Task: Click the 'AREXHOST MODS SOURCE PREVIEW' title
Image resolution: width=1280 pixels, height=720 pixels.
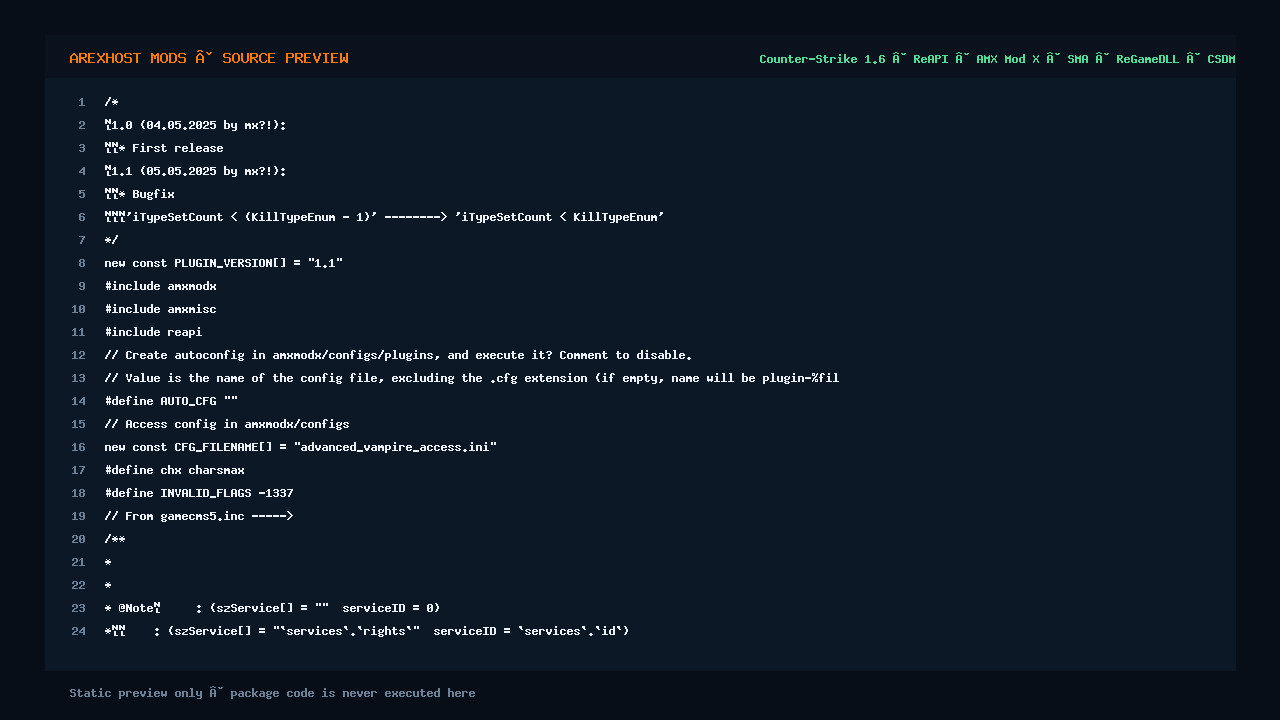Action: point(209,58)
